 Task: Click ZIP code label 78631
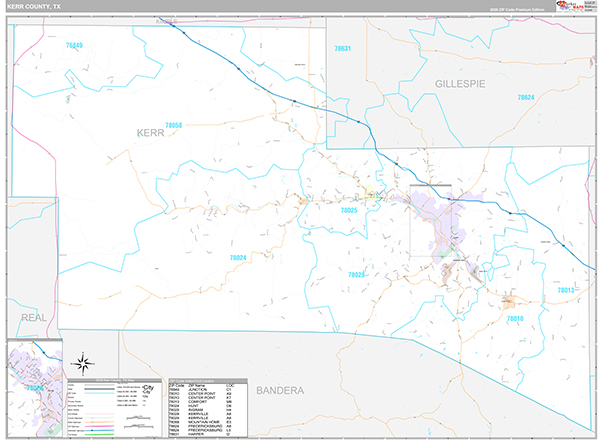343,48
